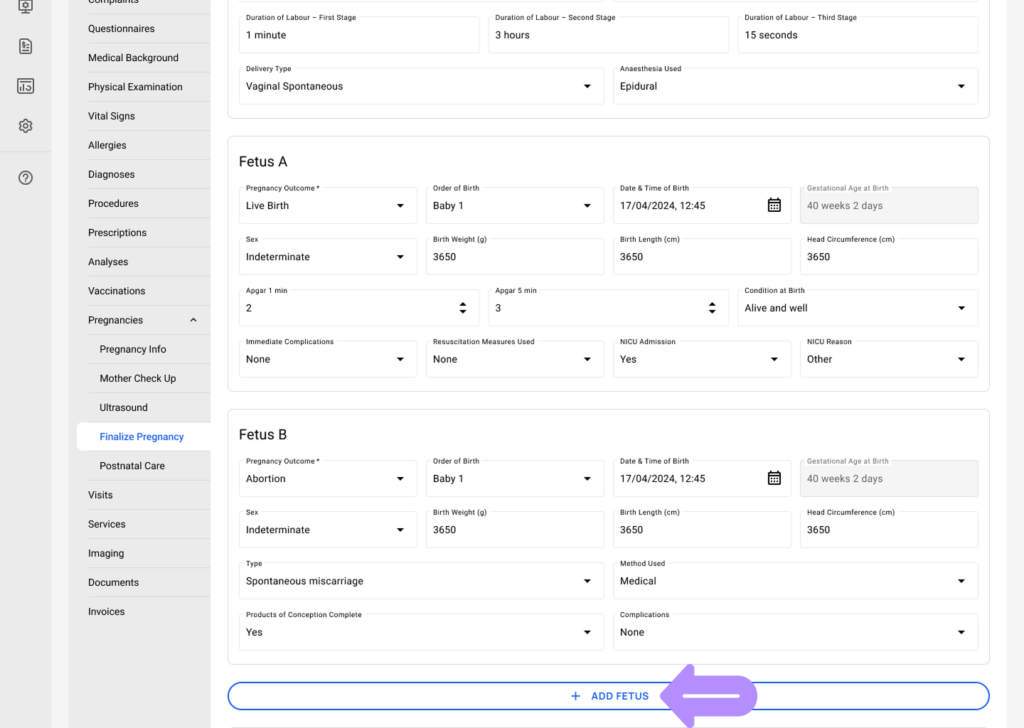
Task: Click the help question mark icon
Action: 26,178
